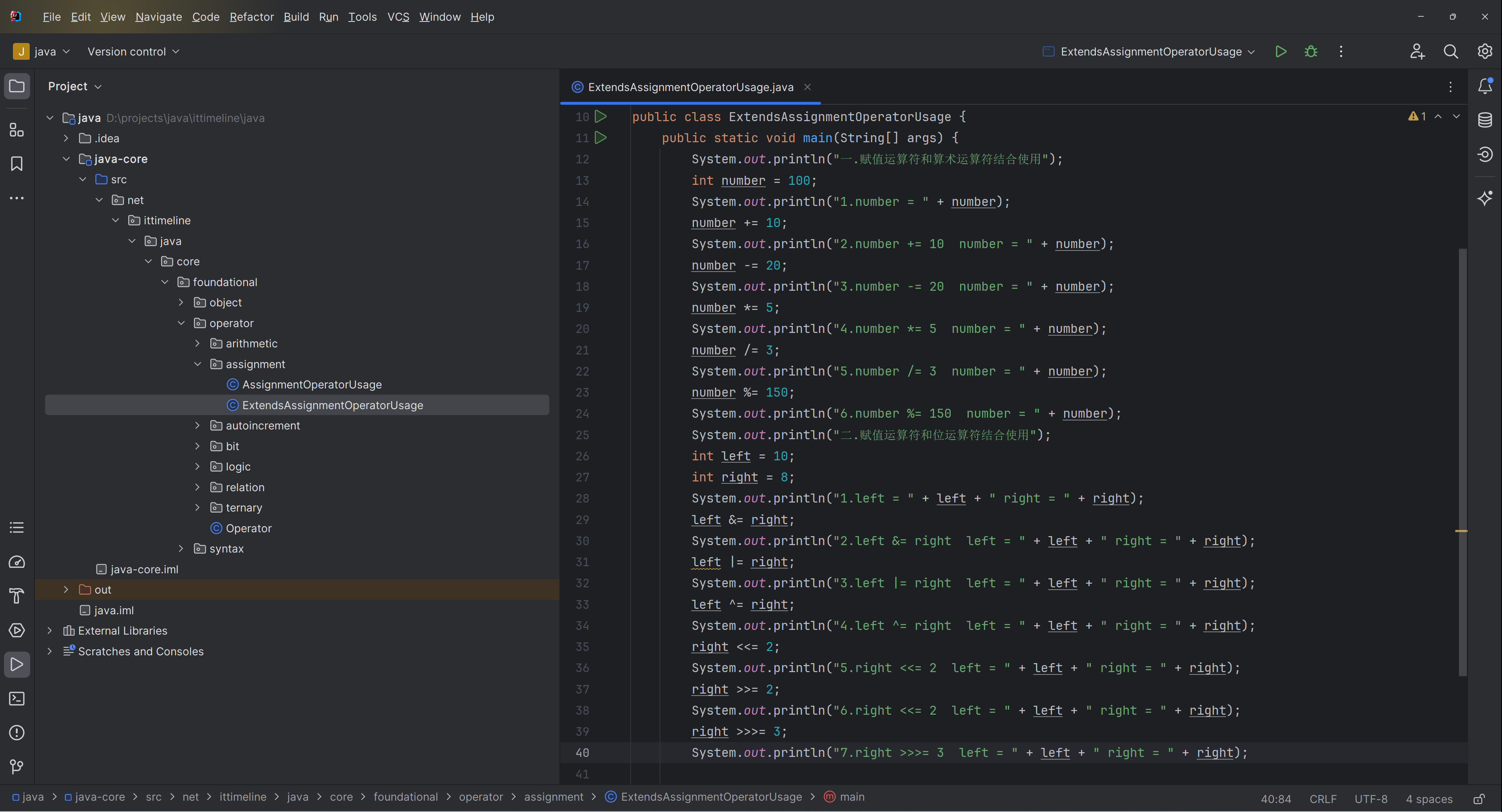Open the Profiler tool window icon
Screen dimensions: 1502x812
point(17,562)
